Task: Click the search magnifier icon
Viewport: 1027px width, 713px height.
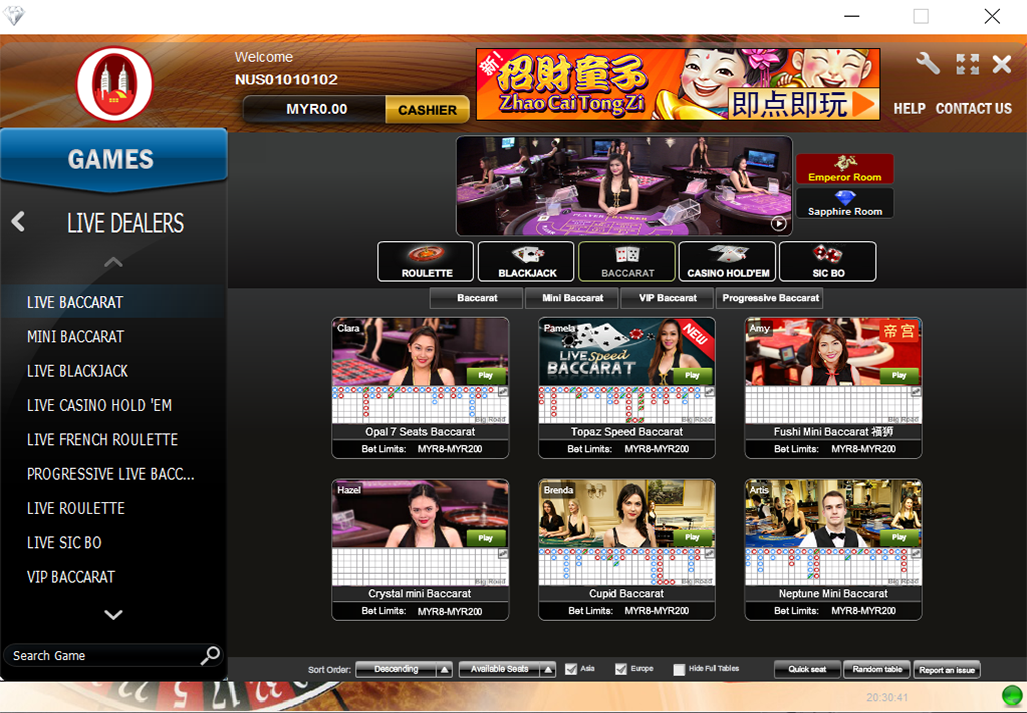Action: 210,655
